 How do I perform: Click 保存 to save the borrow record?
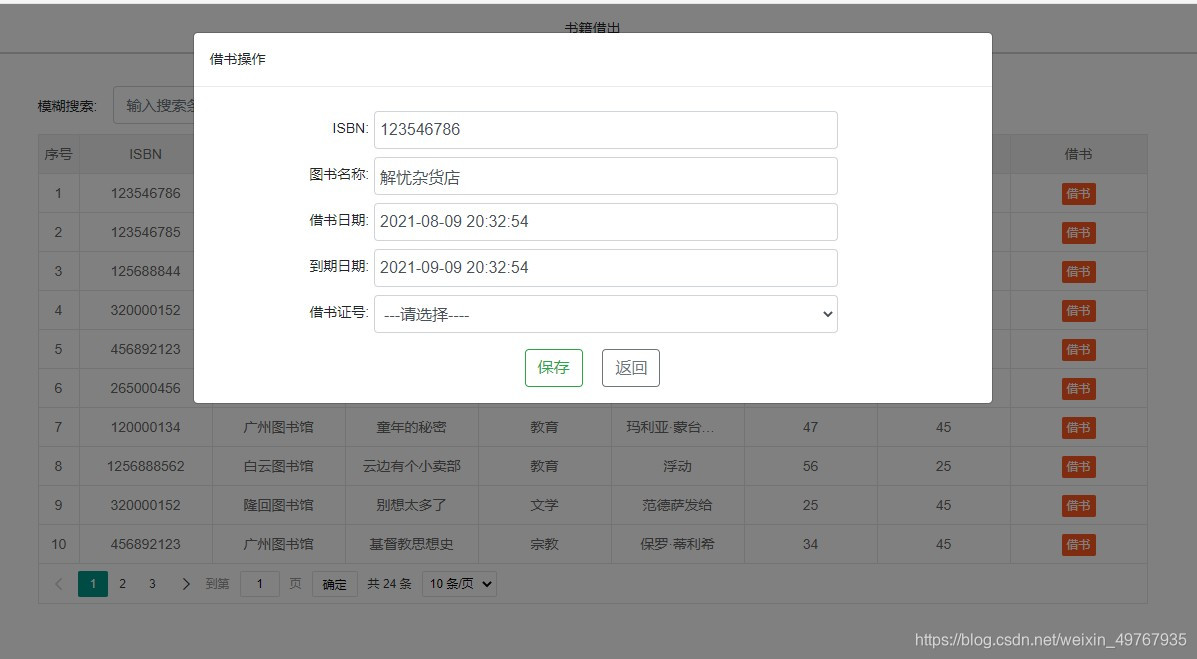[553, 368]
